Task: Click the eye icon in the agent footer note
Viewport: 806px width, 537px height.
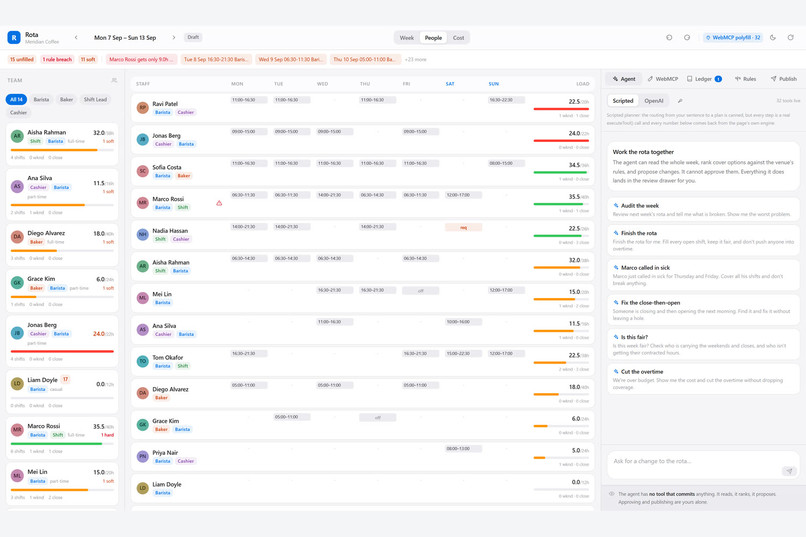Action: 611,494
